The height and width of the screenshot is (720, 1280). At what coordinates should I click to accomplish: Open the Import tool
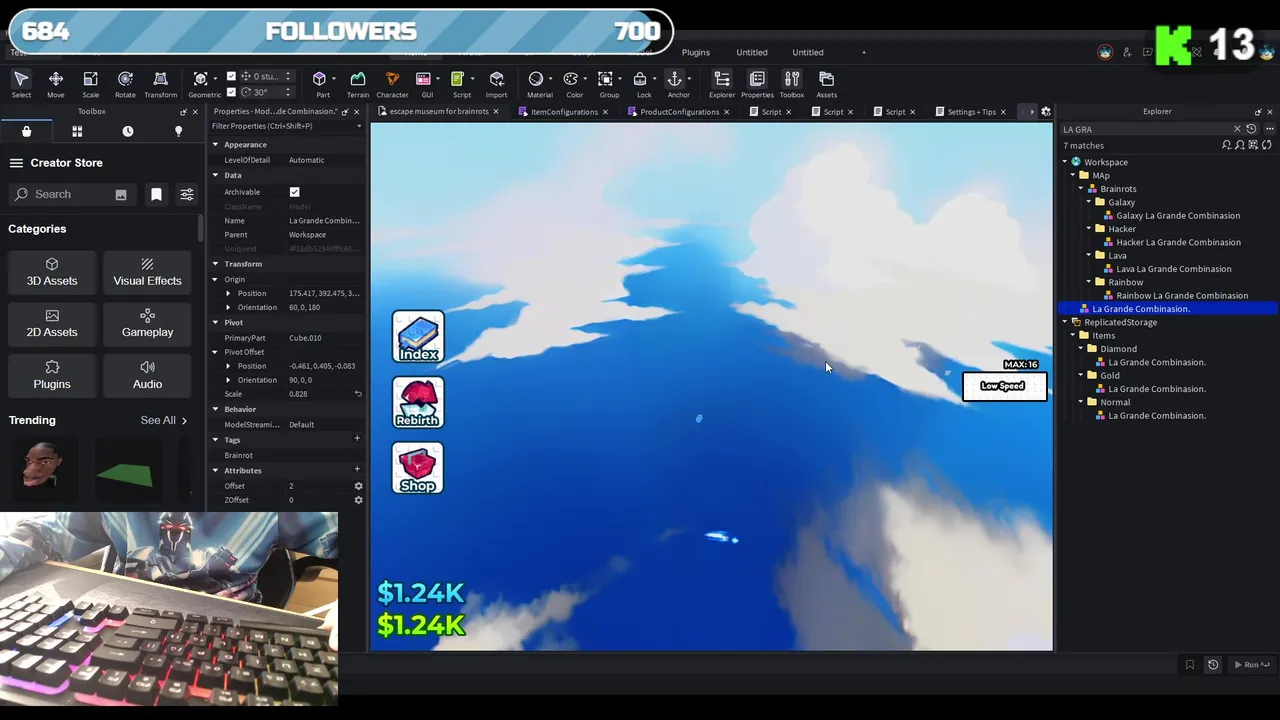tap(496, 84)
